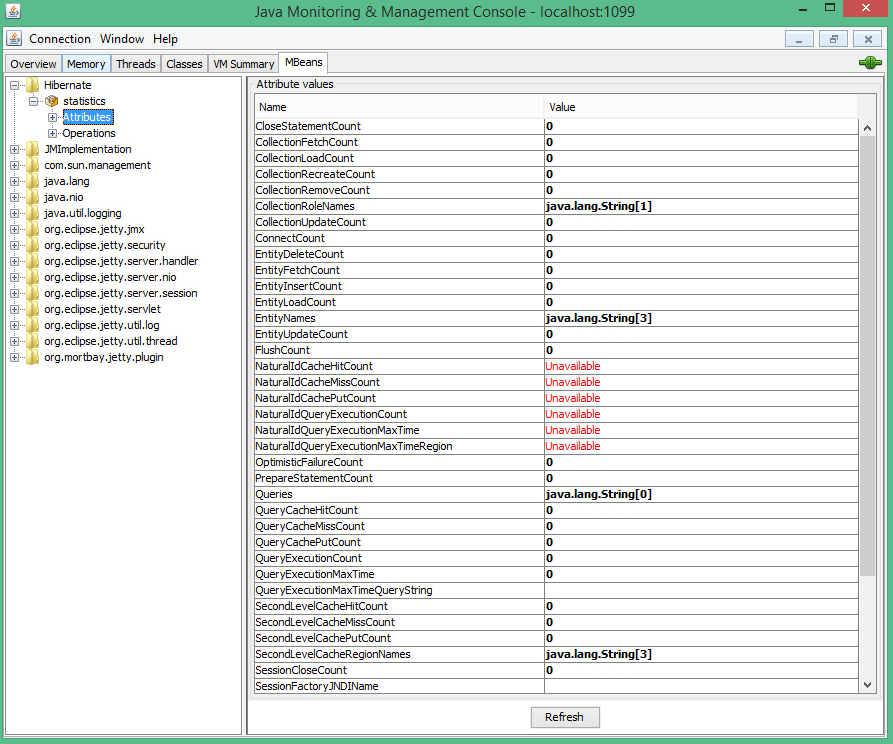This screenshot has width=893, height=744.
Task: Click the QueryExecutionMaxTimeQueryString empty value cell
Action: pyautogui.click(x=701, y=590)
